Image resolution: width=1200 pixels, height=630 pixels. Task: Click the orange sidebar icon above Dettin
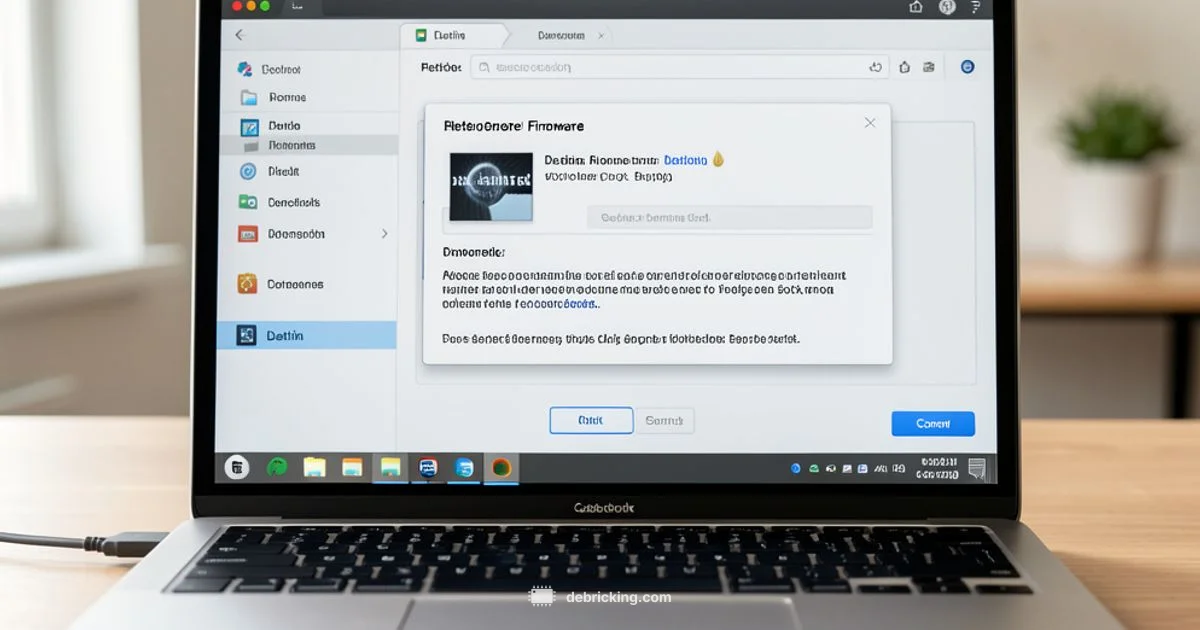click(247, 284)
